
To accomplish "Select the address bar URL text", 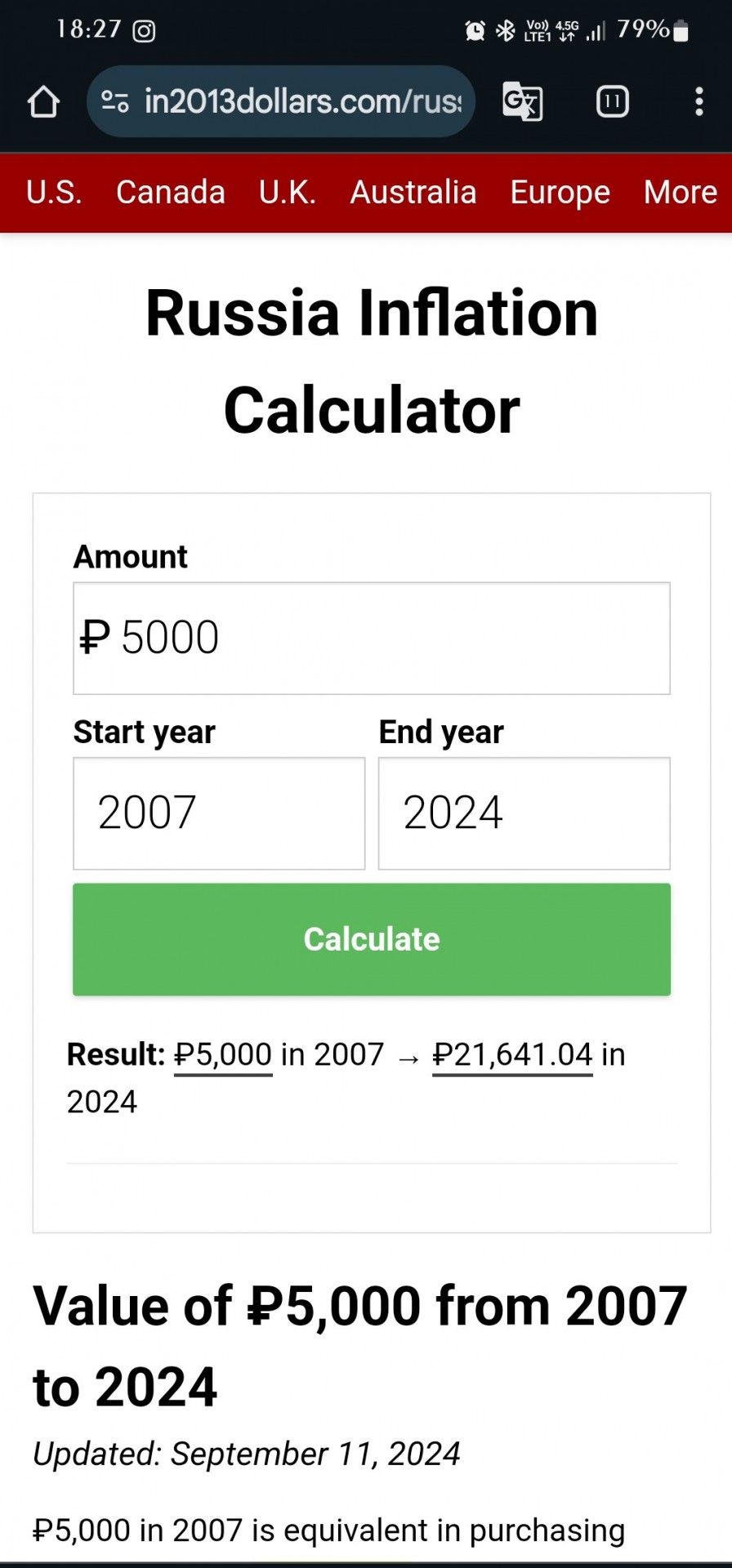I will 303,101.
